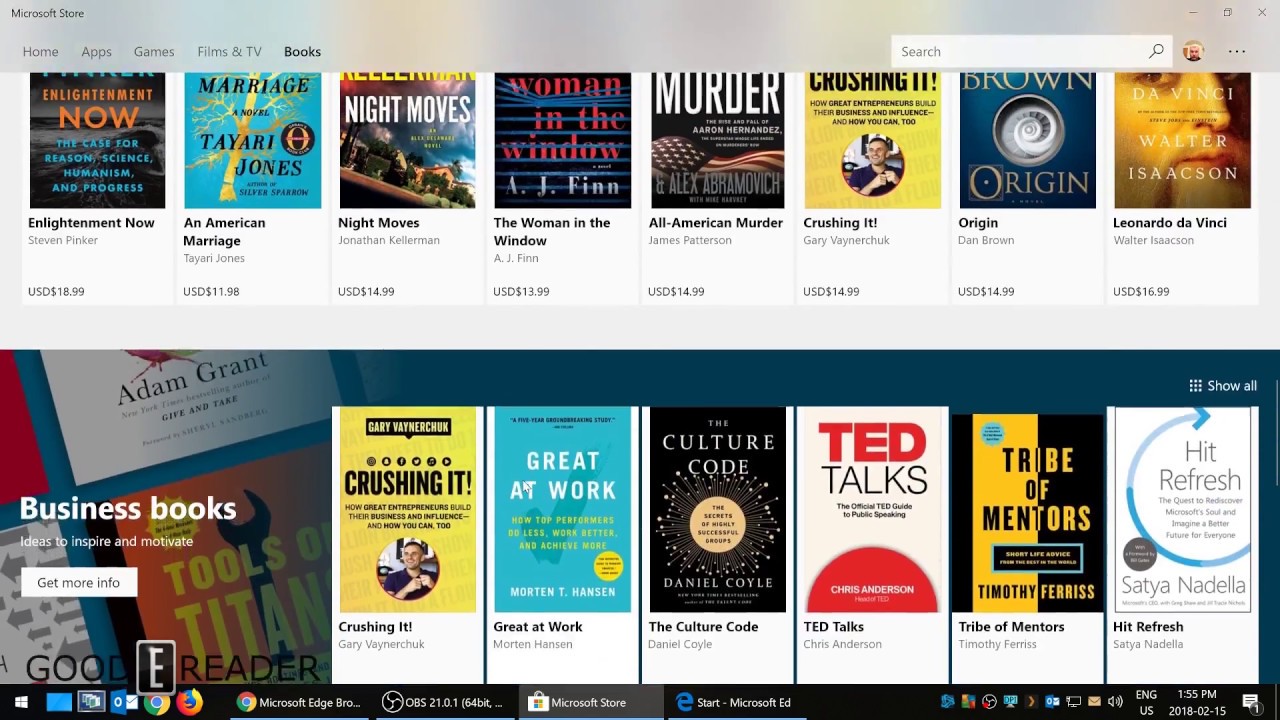Go to the Apps tab
Viewport: 1280px width, 720px height.
click(96, 51)
